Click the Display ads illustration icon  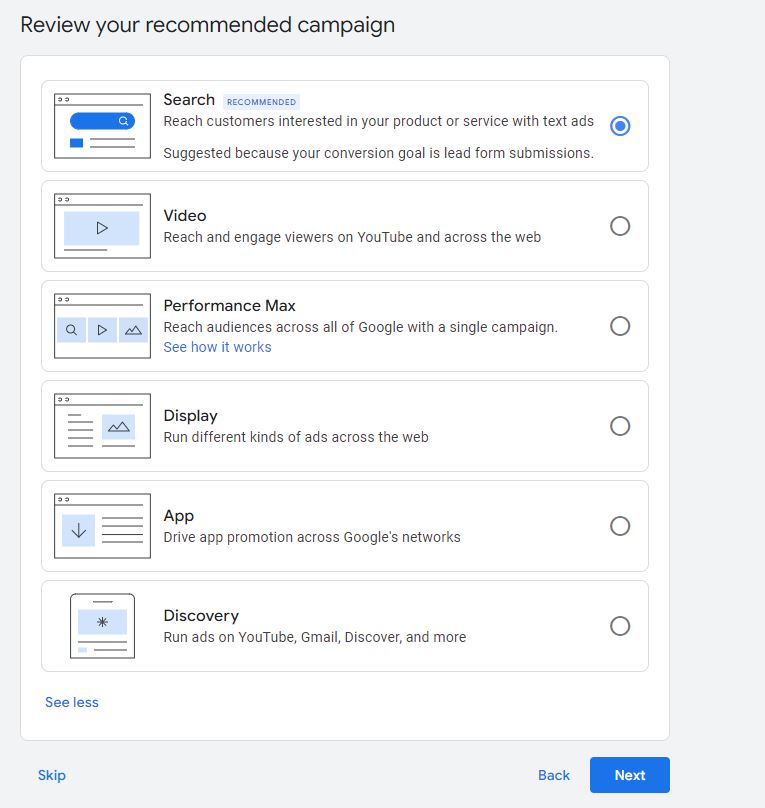coord(101,424)
